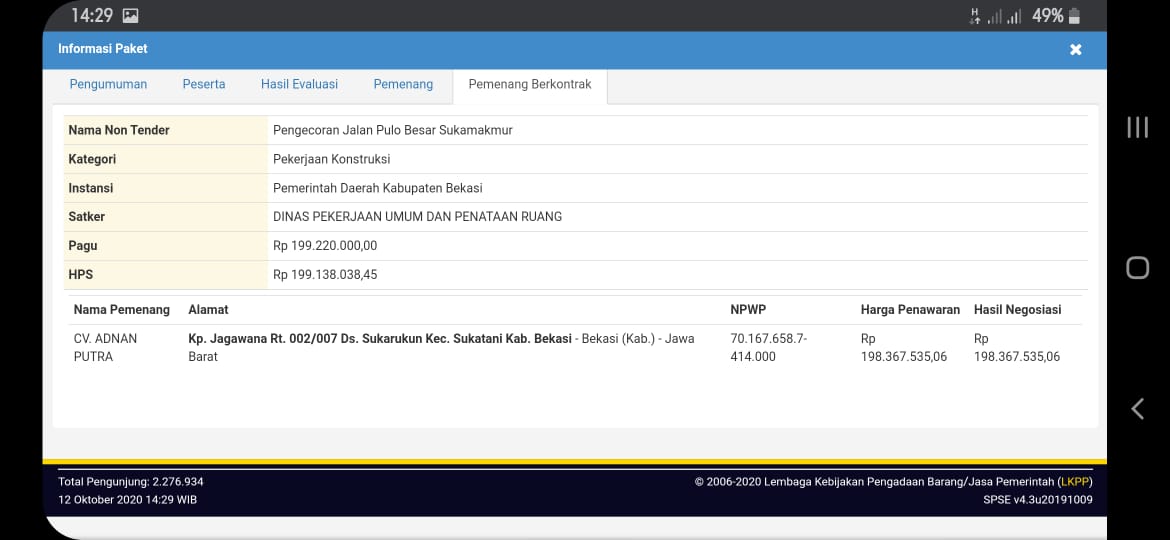The image size is (1170, 540).
Task: Select the NPWP number 70.167.658.7-414.000
Action: click(x=769, y=348)
